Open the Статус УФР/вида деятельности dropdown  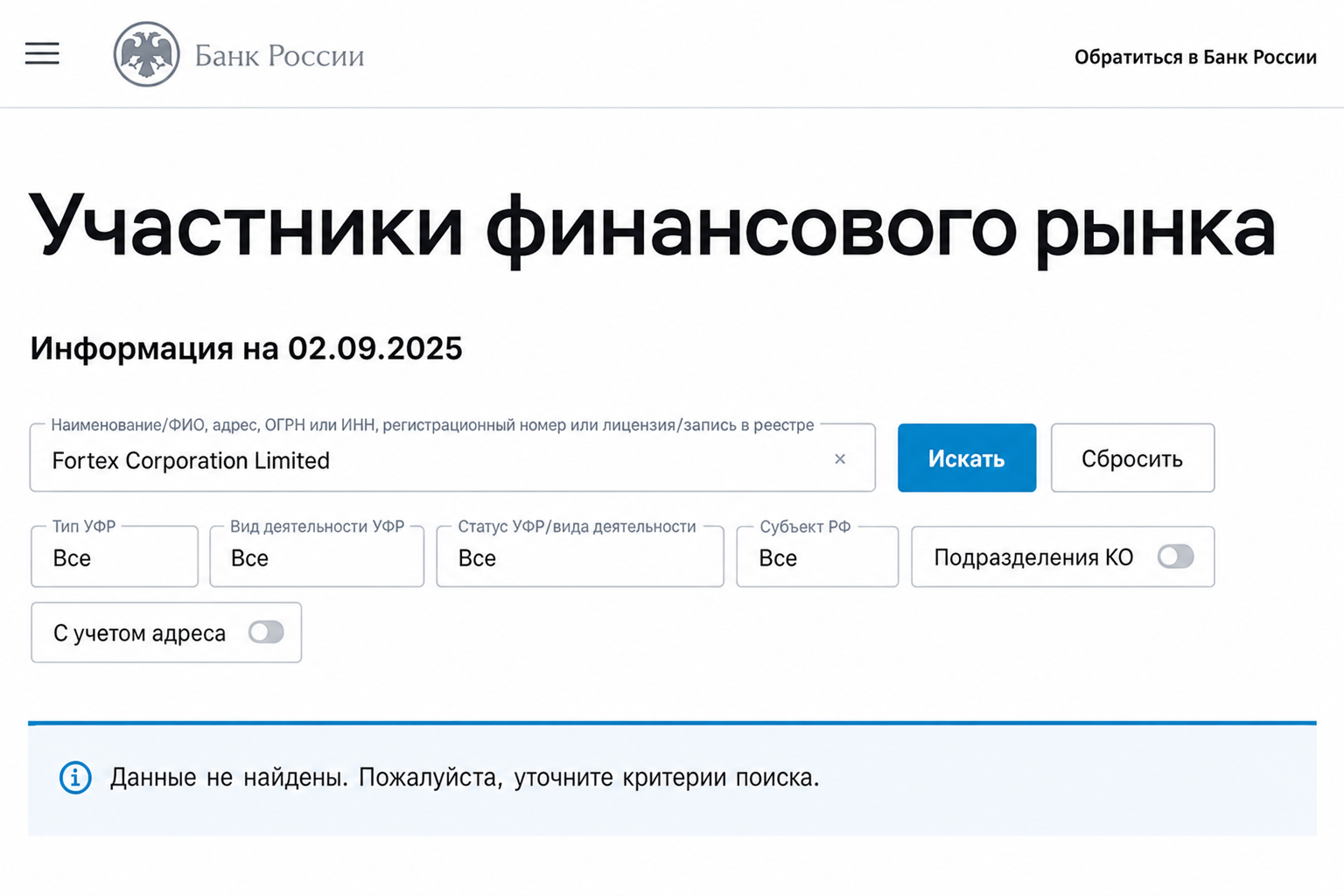click(x=580, y=556)
